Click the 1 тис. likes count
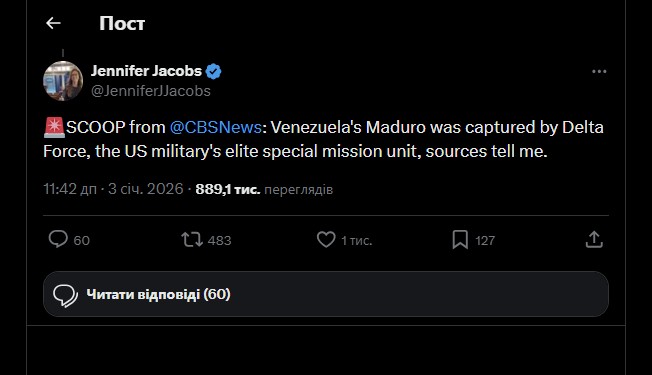Viewport: 652px width, 375px height. tap(357, 240)
